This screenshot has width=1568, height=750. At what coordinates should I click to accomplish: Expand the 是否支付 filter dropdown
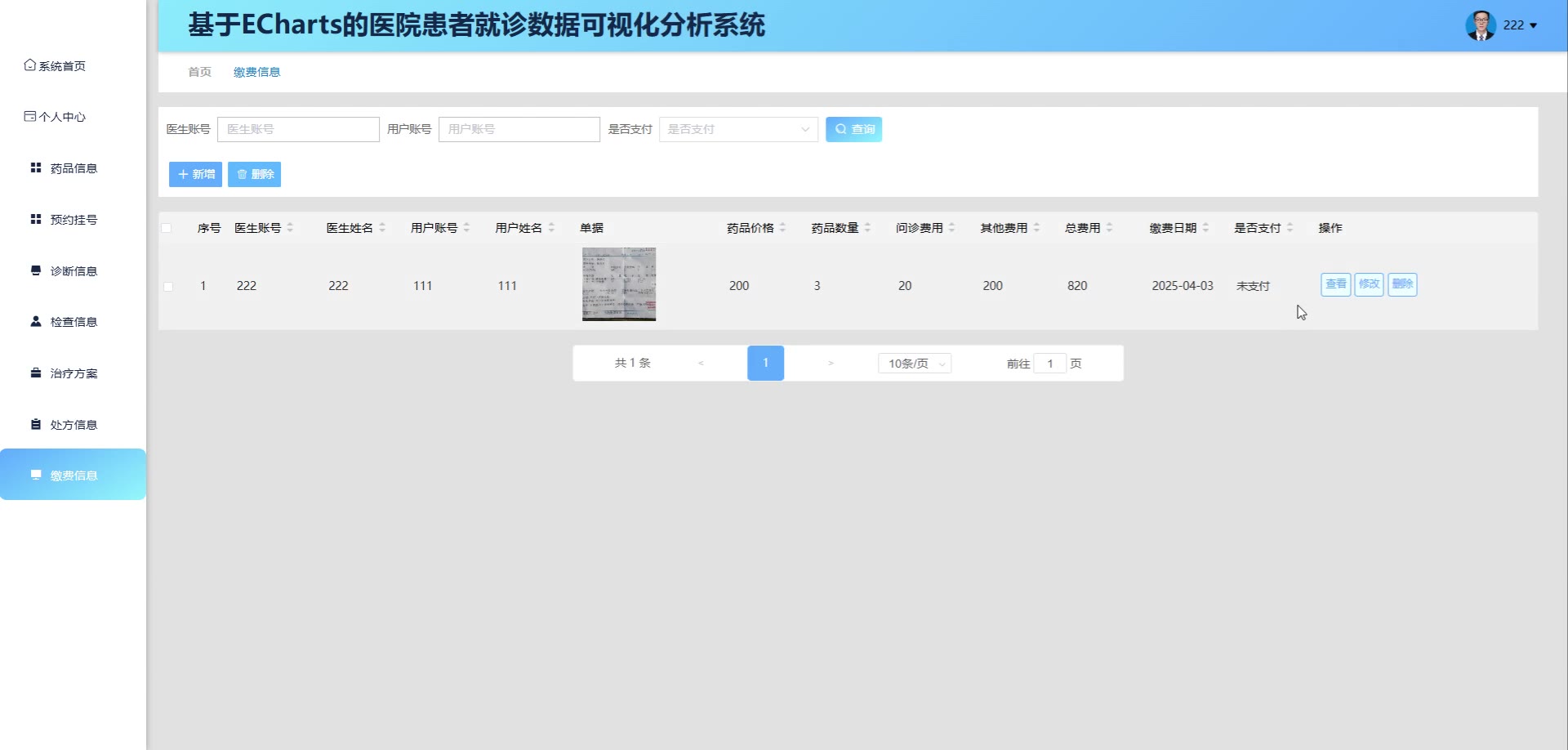[x=738, y=129]
